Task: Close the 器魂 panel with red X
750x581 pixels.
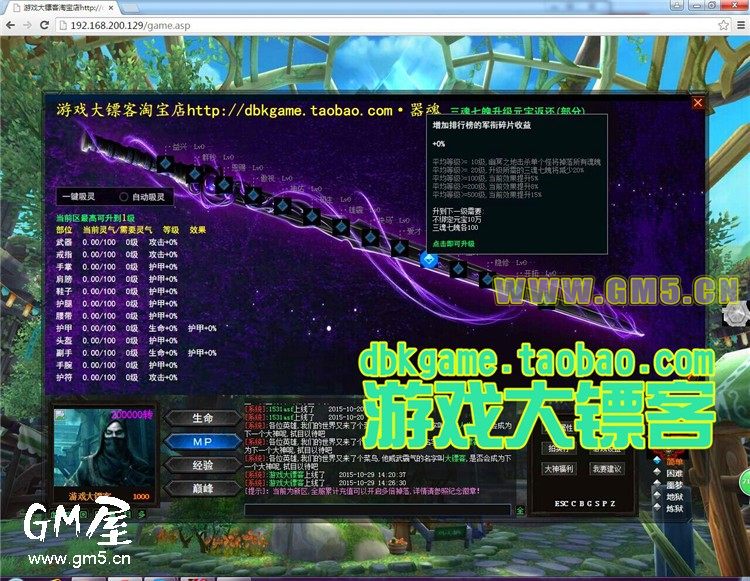Action: coord(698,102)
